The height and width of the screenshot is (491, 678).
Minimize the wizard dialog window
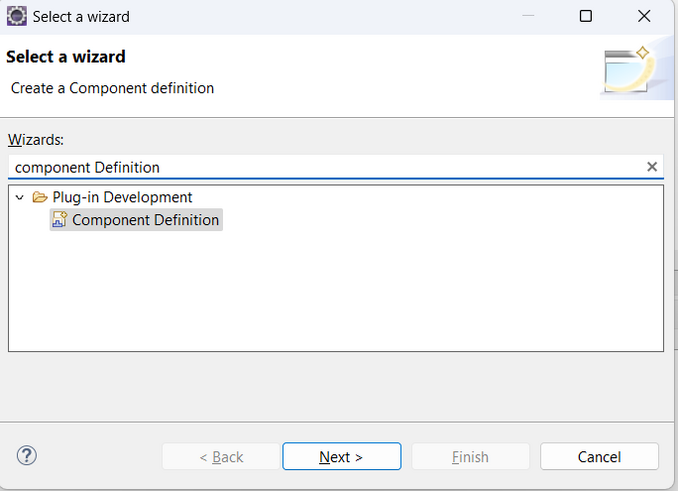[530, 16]
